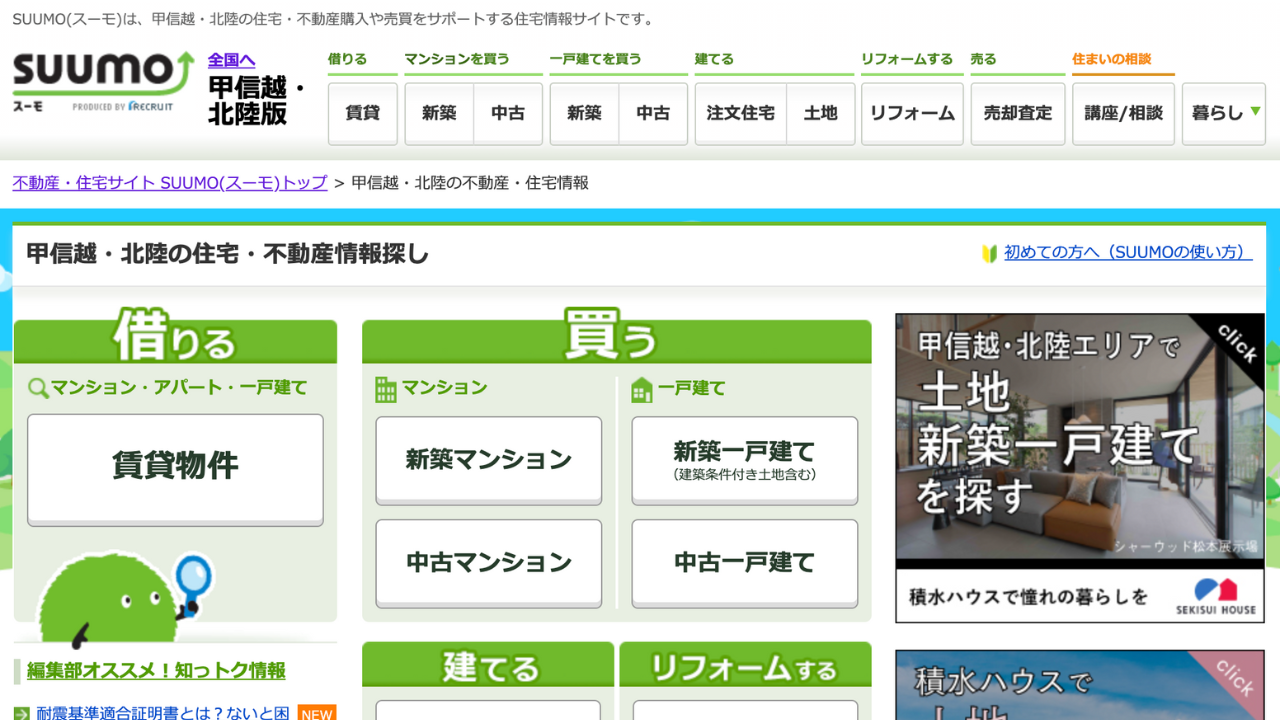Click the beginner mark icon
This screenshot has height=720, width=1280.
point(990,254)
